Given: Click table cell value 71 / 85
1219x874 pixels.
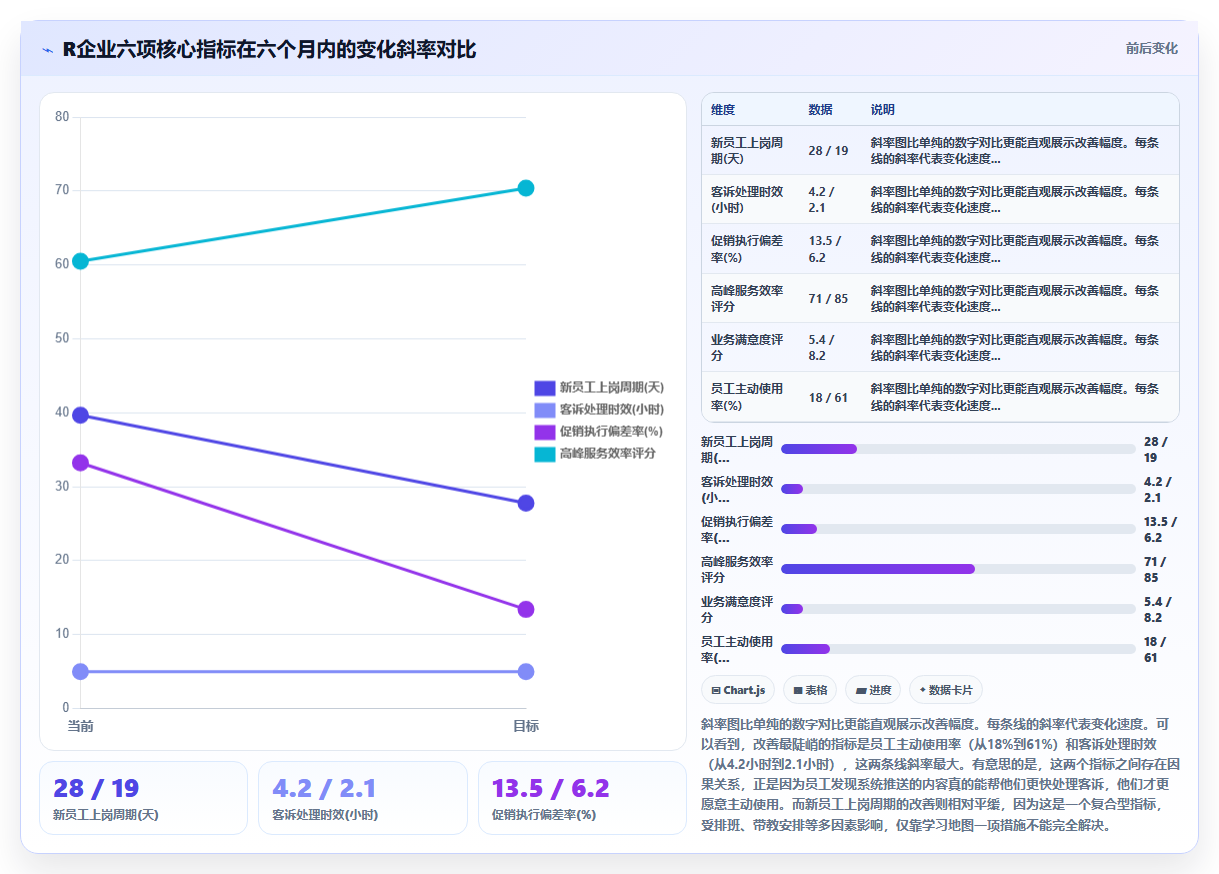Looking at the screenshot, I should pos(828,299).
